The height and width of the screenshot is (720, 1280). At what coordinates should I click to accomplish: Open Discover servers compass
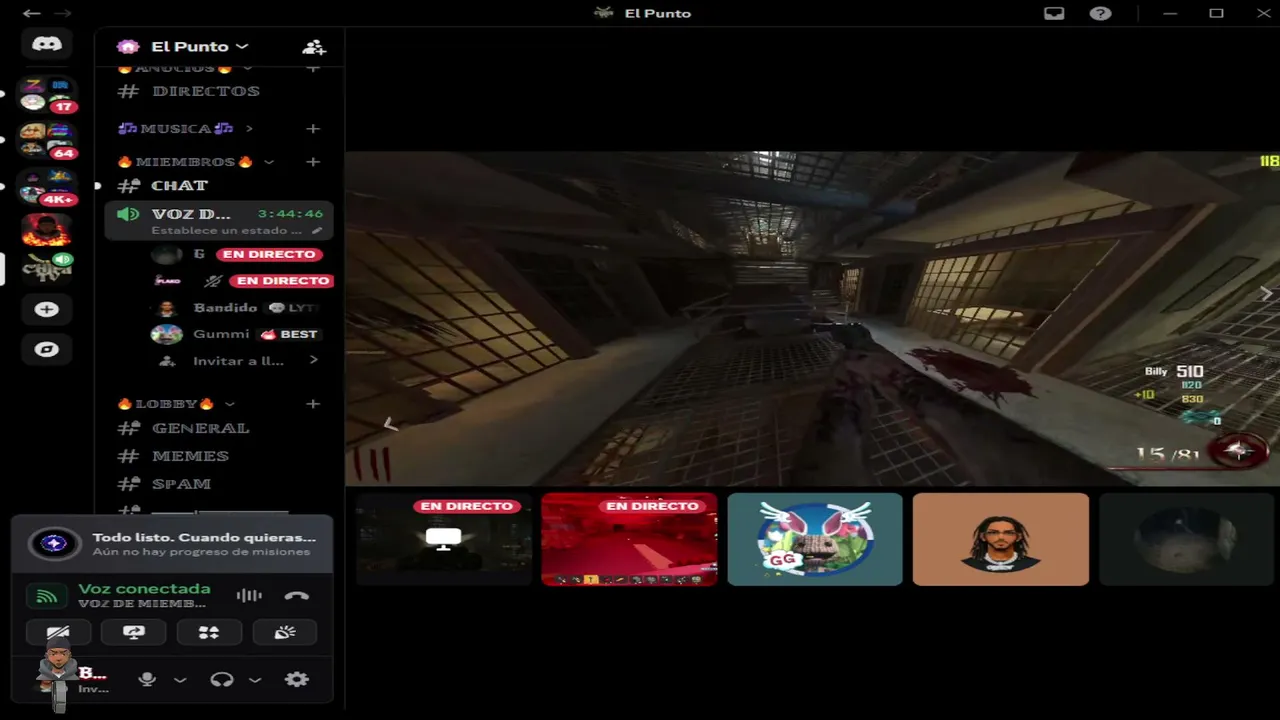[x=46, y=349]
